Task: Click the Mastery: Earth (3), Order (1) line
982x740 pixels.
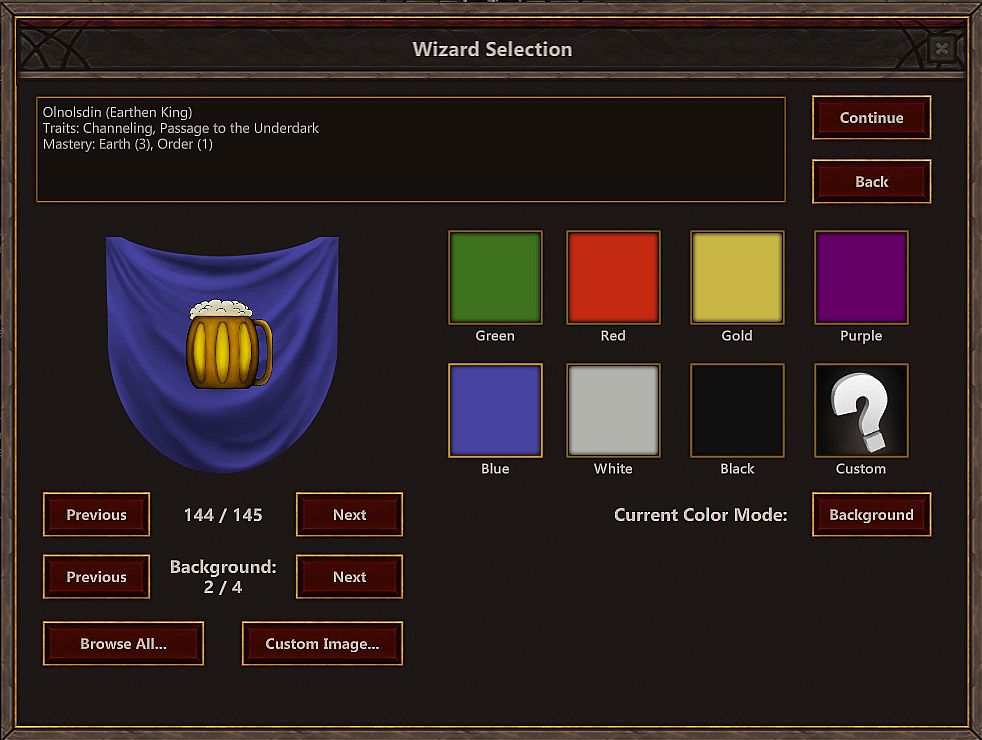Action: (x=128, y=144)
